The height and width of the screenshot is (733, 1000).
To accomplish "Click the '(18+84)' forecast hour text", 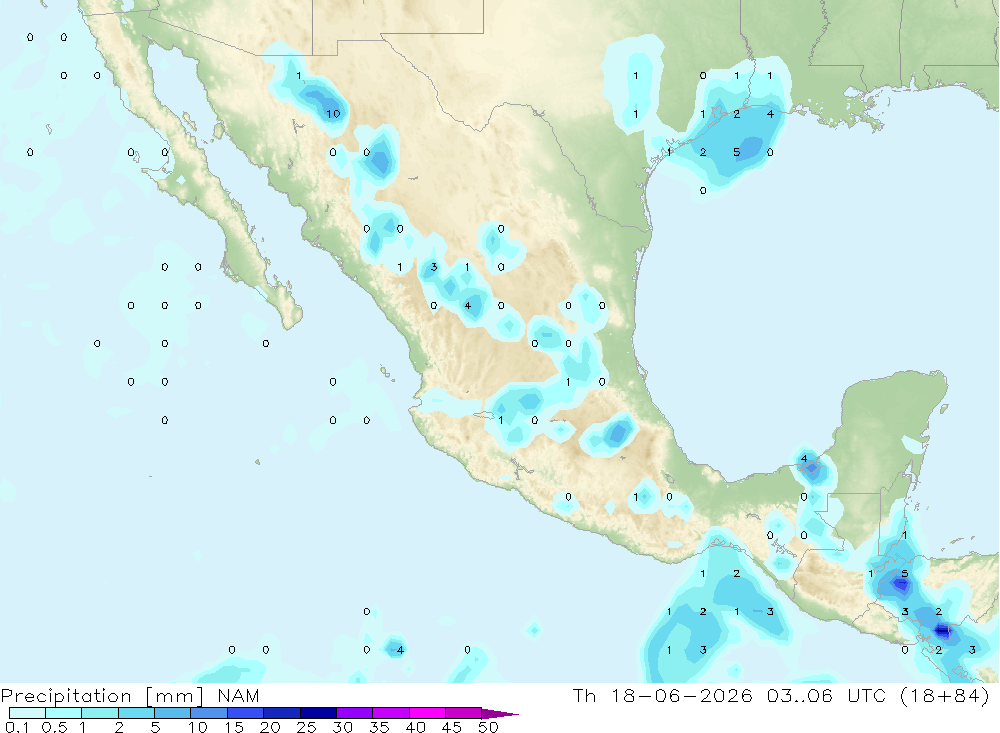I will pos(945,695).
